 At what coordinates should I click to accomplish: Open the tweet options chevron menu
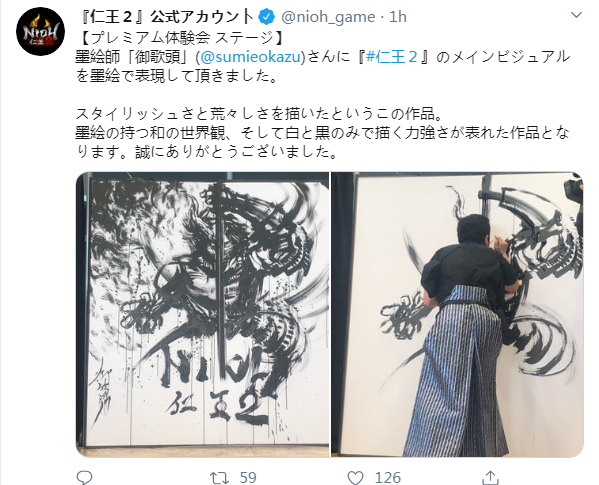pos(576,15)
